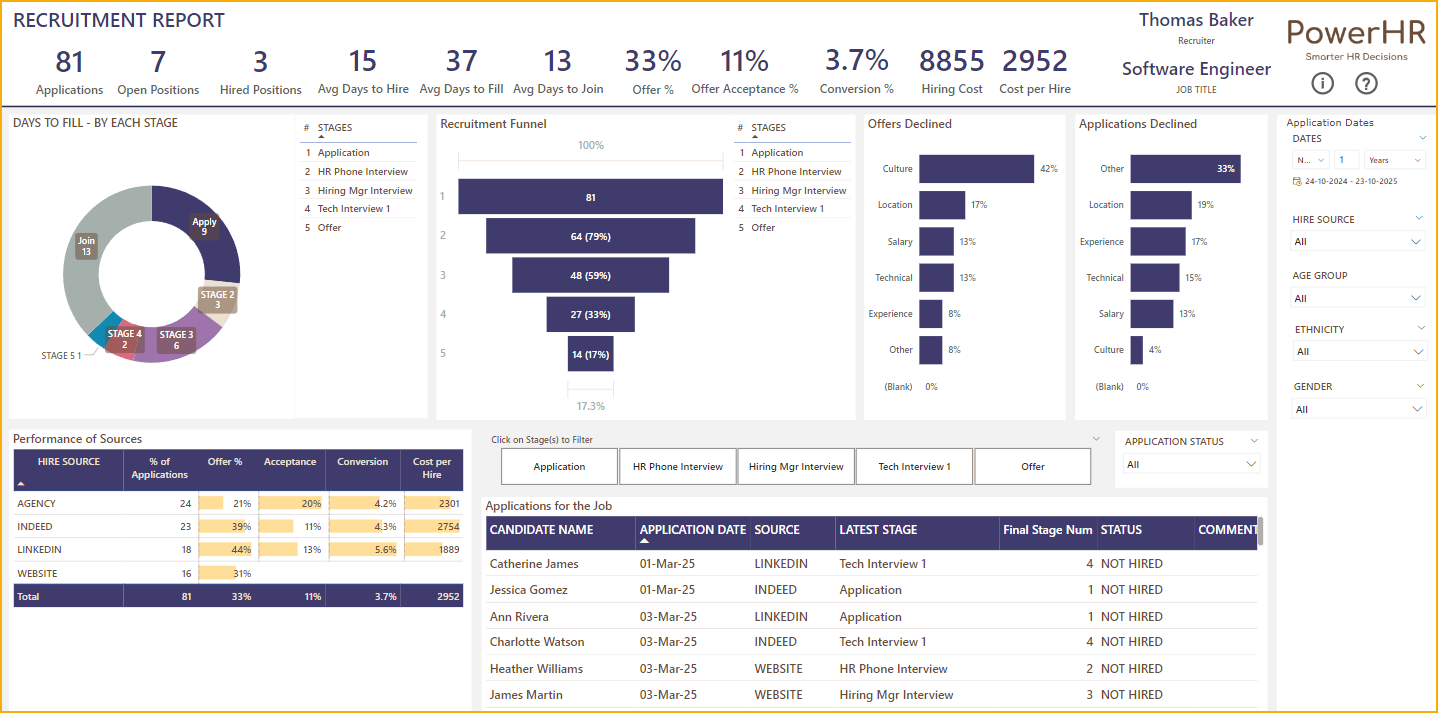Click the Offer stage filter button
The image size is (1438, 713).
pyautogui.click(x=1032, y=467)
